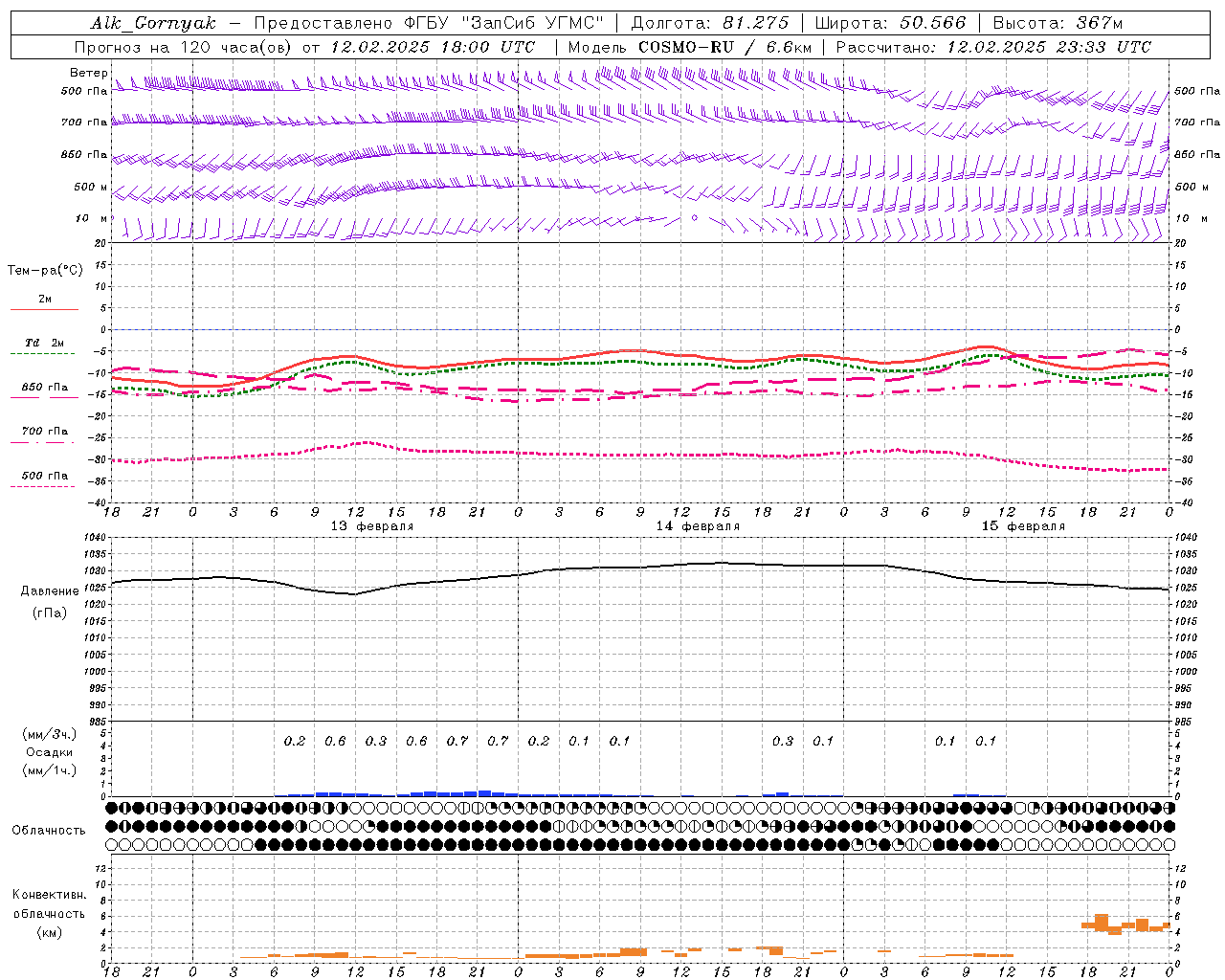Click the 10 м wind level label on left
This screenshot has width=1225, height=980.
92,219
